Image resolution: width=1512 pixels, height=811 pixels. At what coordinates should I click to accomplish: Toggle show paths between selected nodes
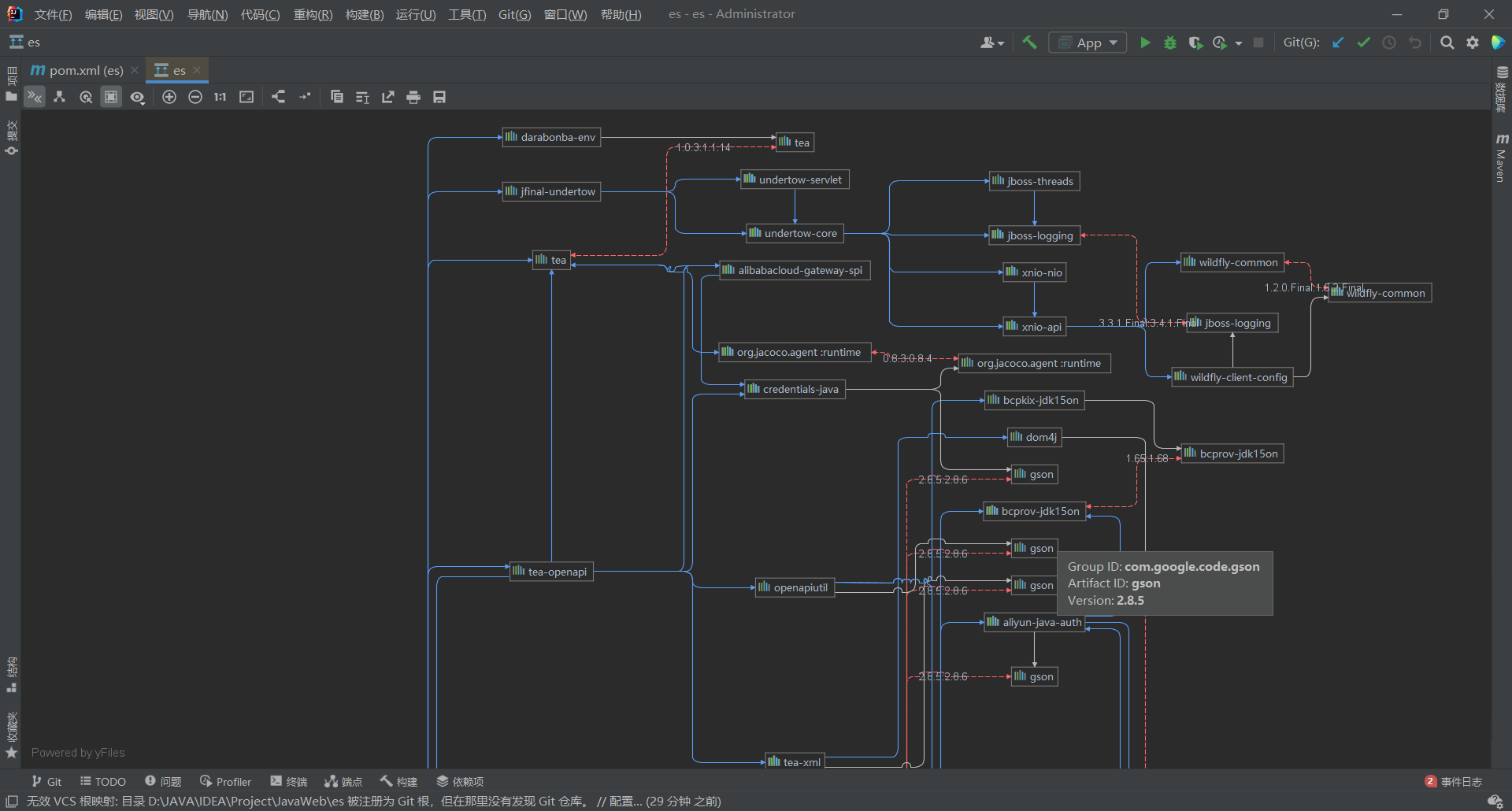point(35,97)
